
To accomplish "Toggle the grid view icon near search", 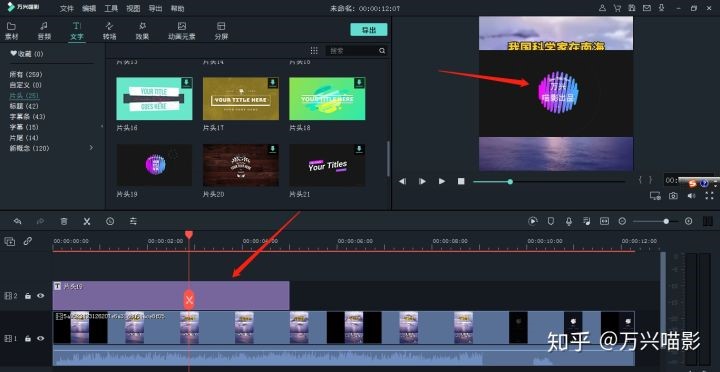I will tap(314, 51).
